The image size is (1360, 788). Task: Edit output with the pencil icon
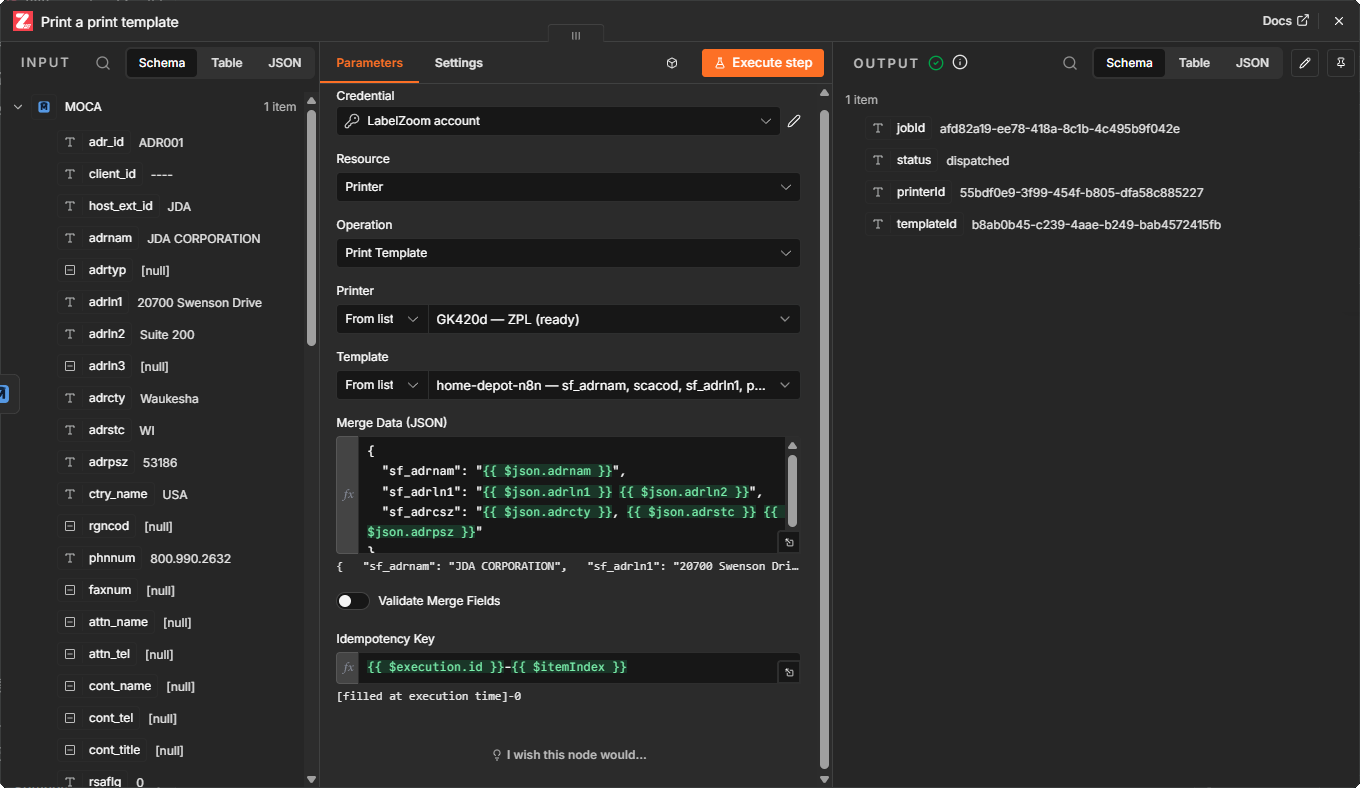pyautogui.click(x=1304, y=63)
